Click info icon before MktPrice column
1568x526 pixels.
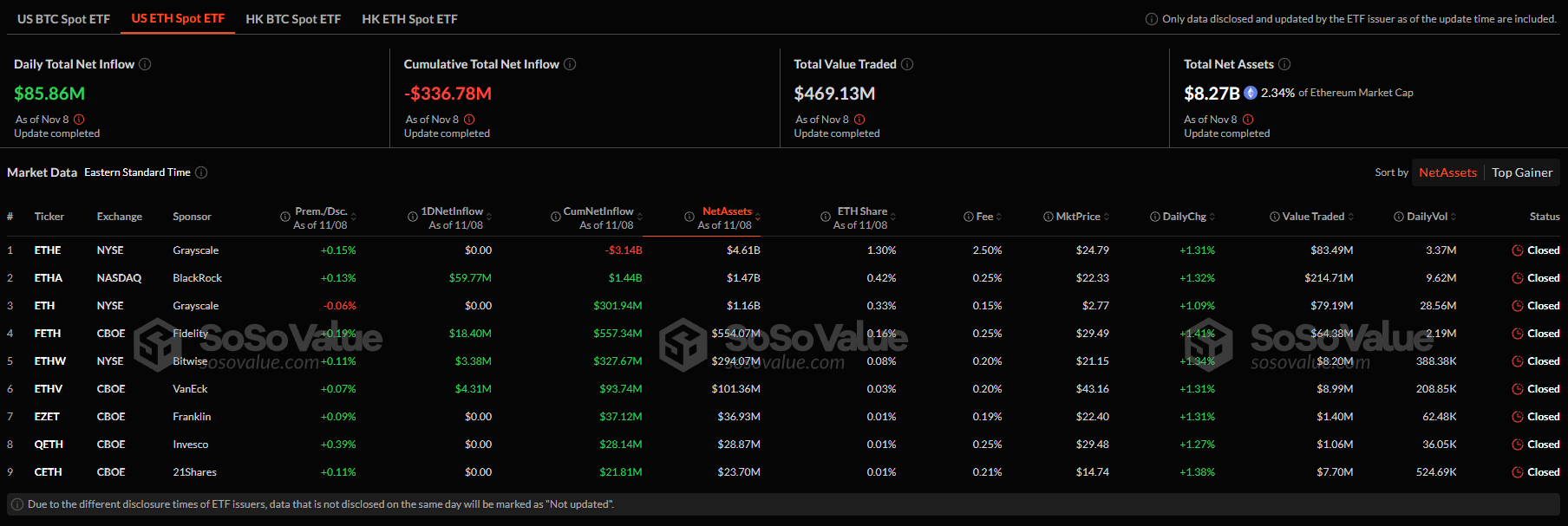click(x=1049, y=217)
